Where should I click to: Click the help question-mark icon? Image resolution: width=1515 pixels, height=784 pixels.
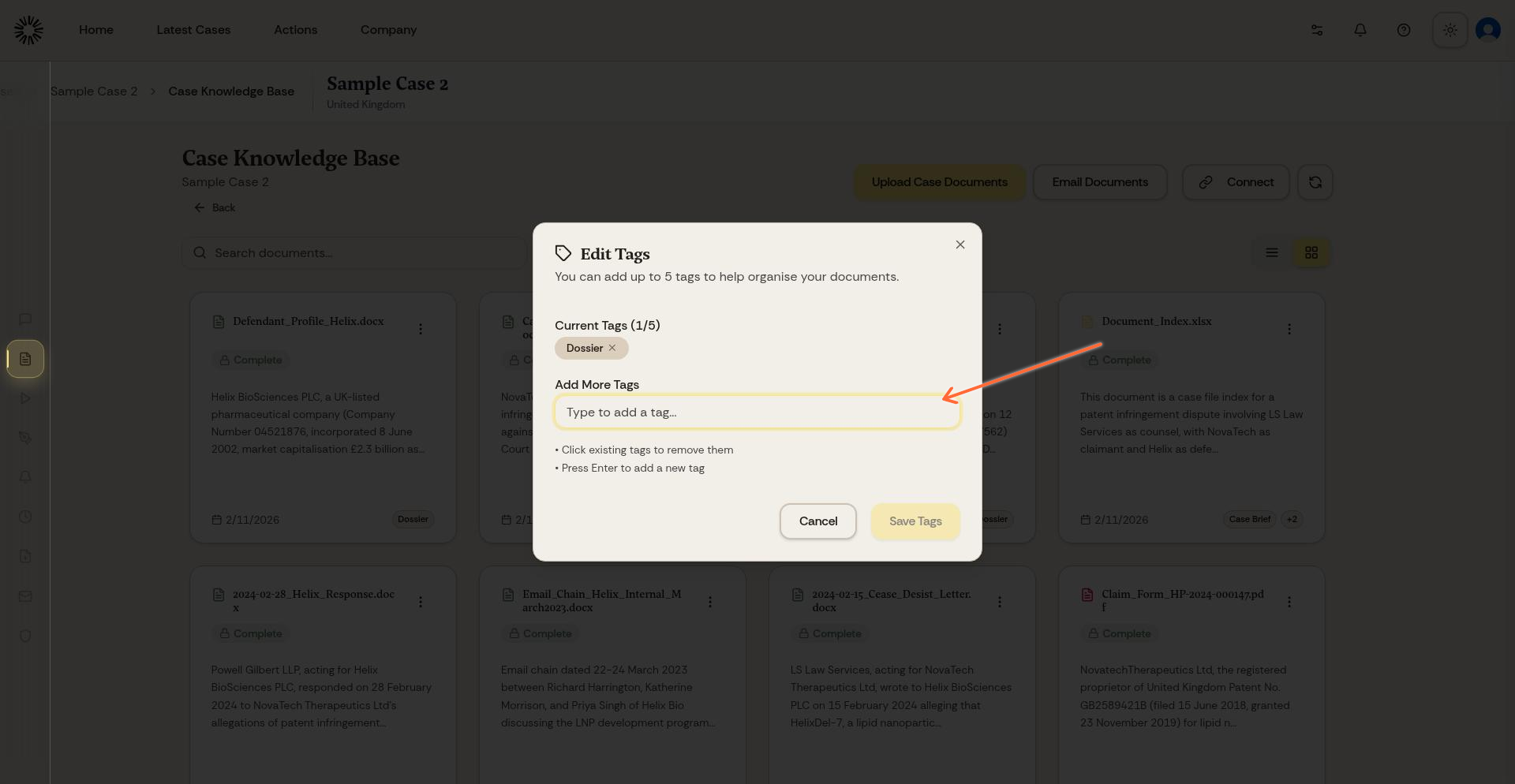coord(1404,29)
